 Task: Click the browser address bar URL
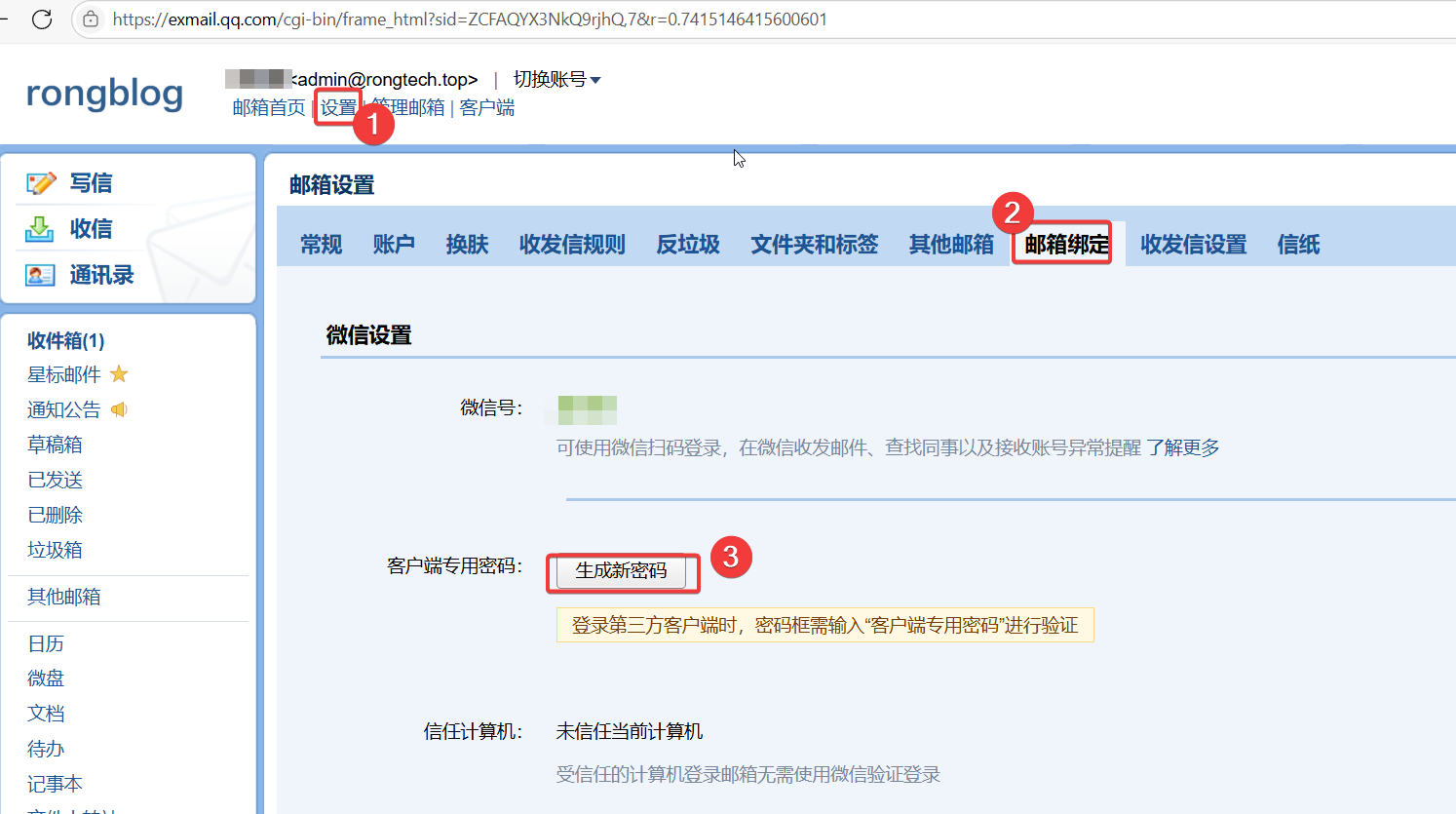470,19
